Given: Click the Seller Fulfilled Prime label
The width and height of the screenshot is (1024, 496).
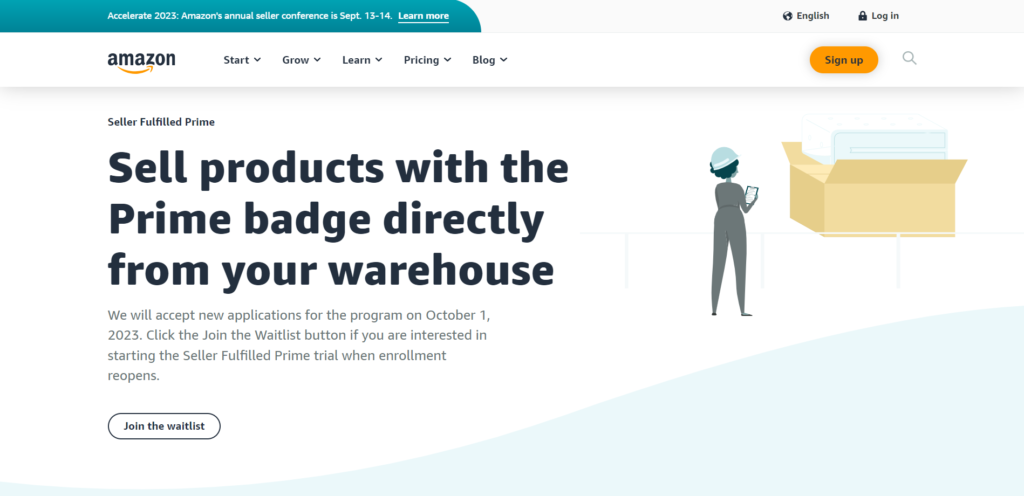Looking at the screenshot, I should (161, 121).
